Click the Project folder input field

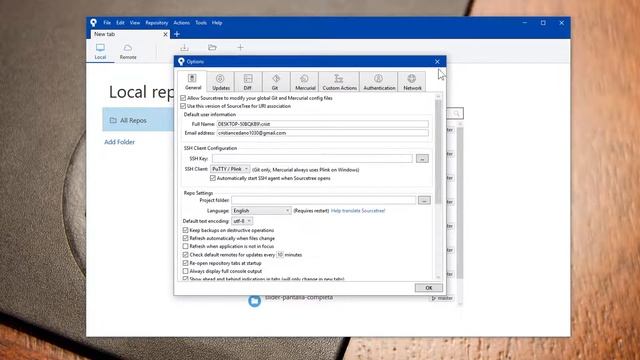point(324,200)
